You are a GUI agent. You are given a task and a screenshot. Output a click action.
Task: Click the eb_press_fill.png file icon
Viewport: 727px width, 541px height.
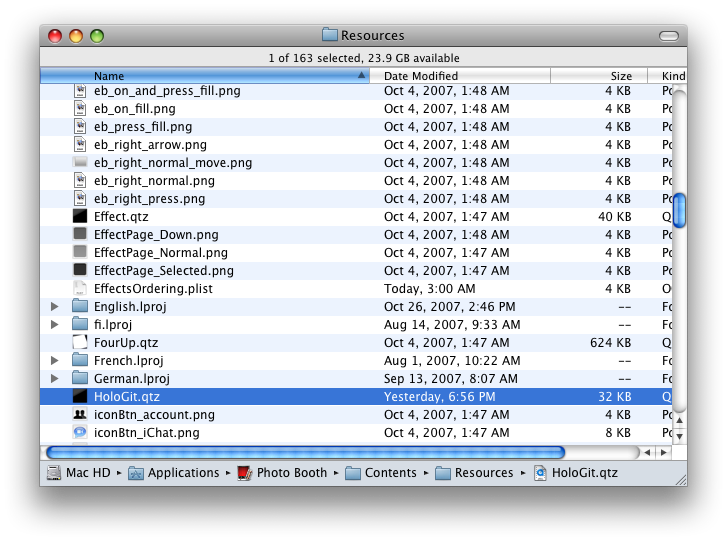point(80,127)
